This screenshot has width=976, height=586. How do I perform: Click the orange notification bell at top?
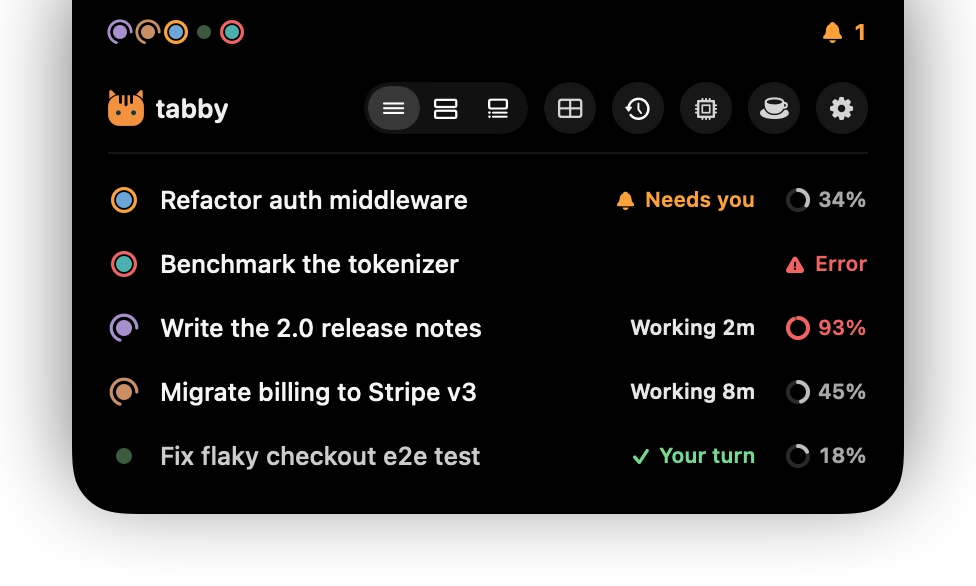coord(832,32)
